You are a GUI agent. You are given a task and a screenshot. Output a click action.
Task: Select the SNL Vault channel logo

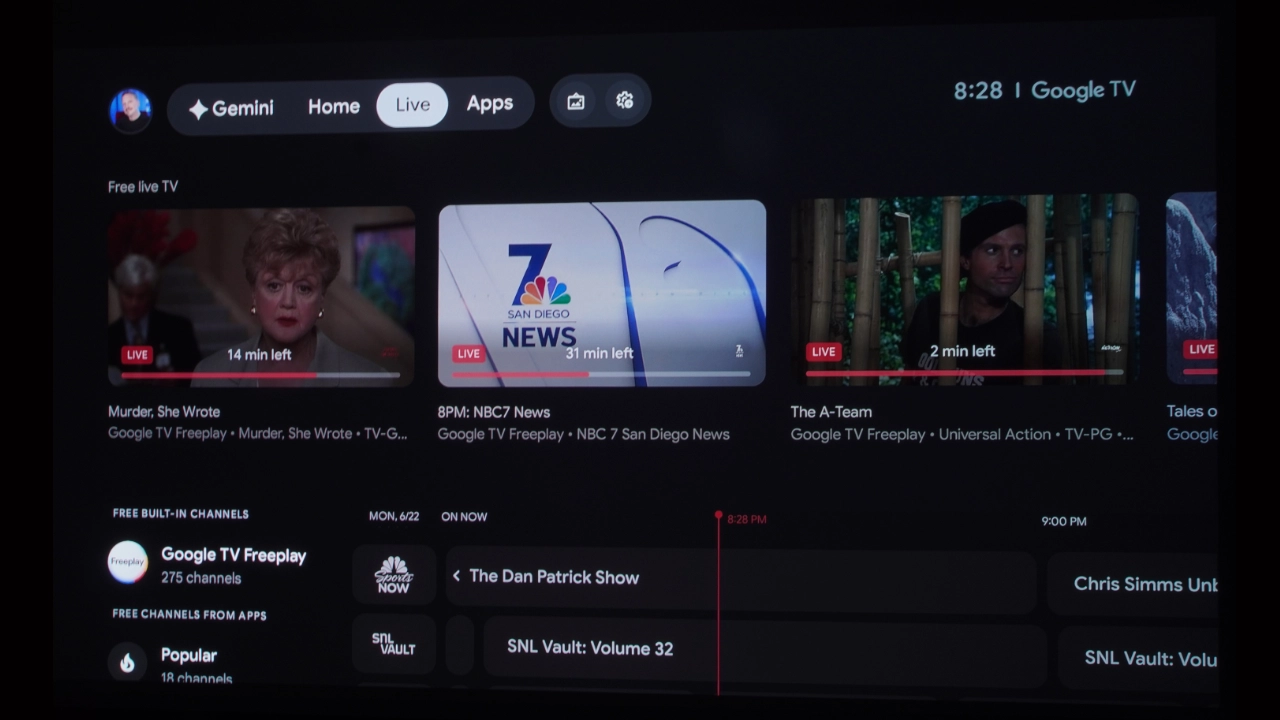[x=394, y=644]
